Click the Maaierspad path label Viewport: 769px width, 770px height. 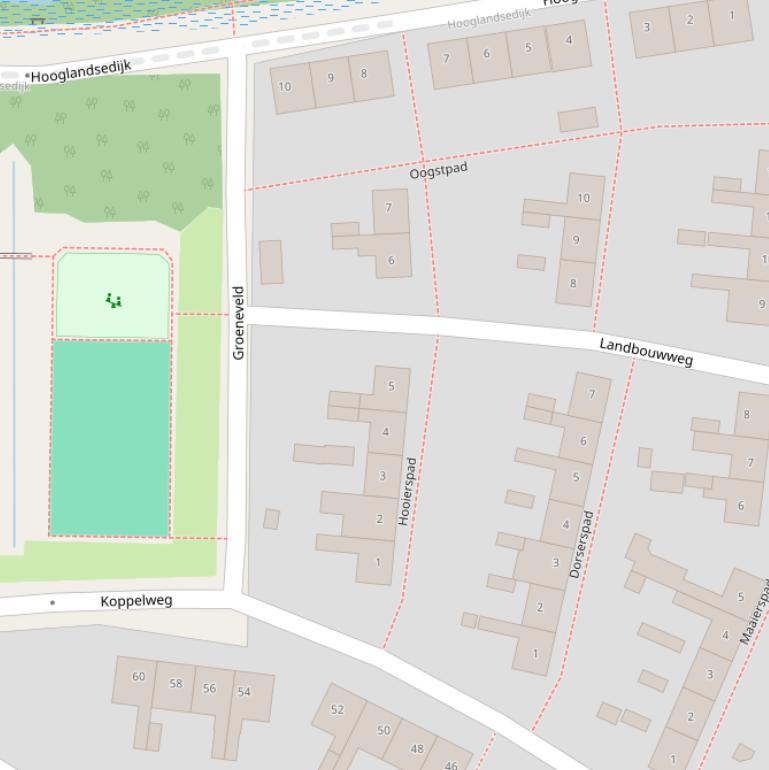point(756,612)
